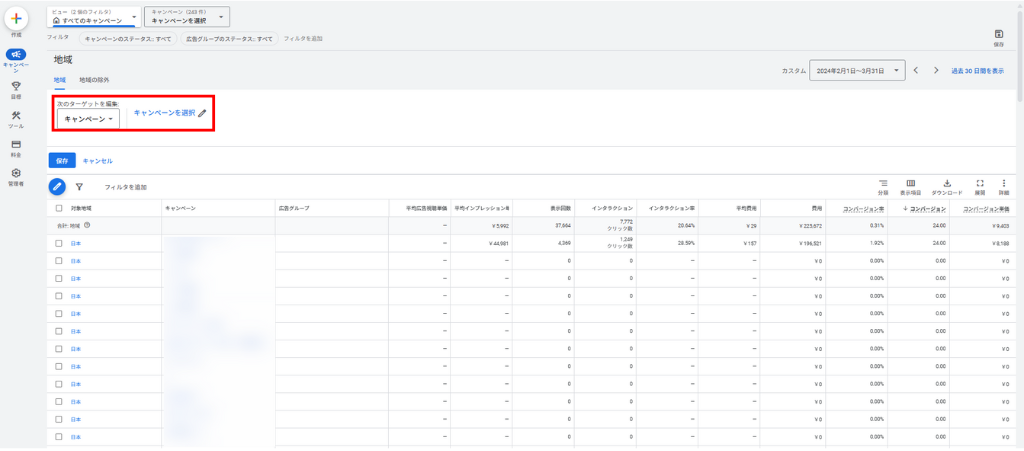Click the コンバージョン単価 column header
The height and width of the screenshot is (451, 1024).
pyautogui.click(x=987, y=208)
